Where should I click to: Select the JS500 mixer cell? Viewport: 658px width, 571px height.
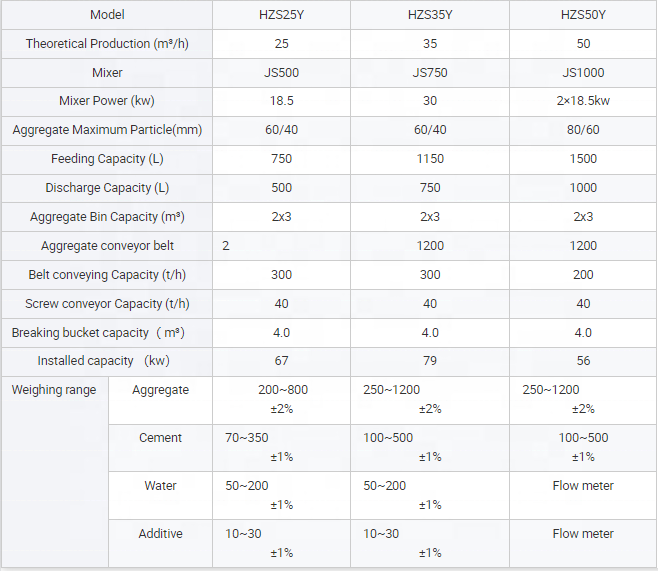point(281,73)
